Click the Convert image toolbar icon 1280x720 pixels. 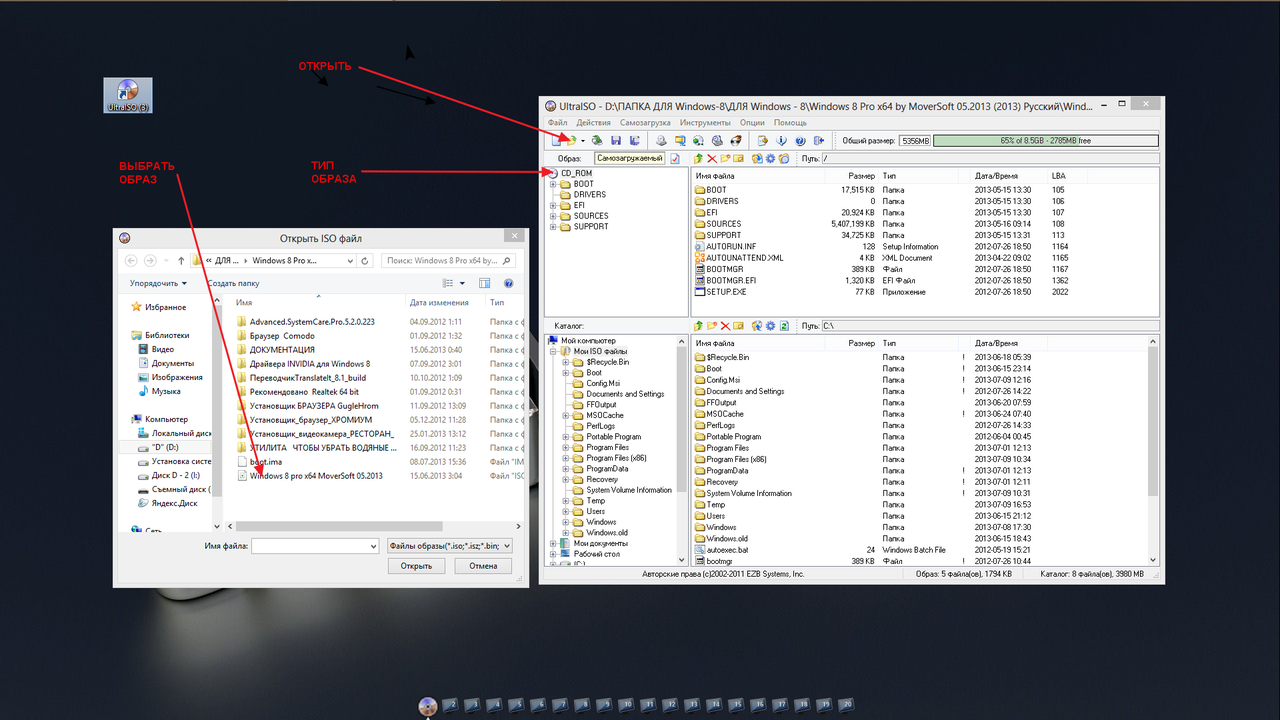tap(699, 141)
